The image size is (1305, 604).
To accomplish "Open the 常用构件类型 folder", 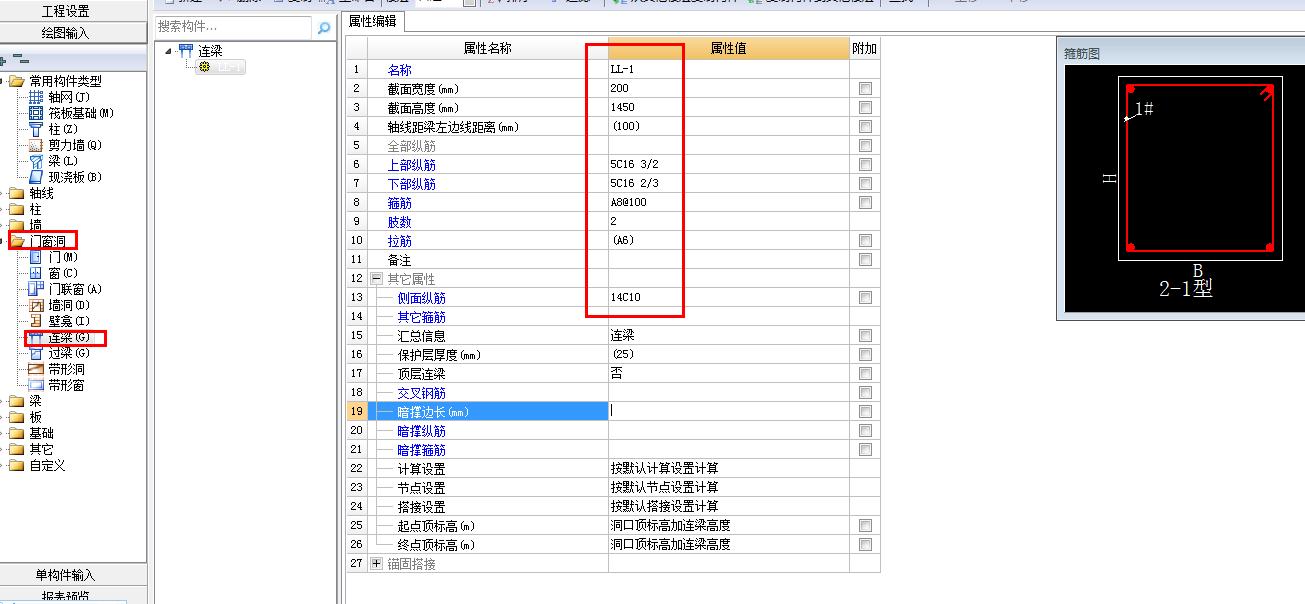I will [x=57, y=81].
